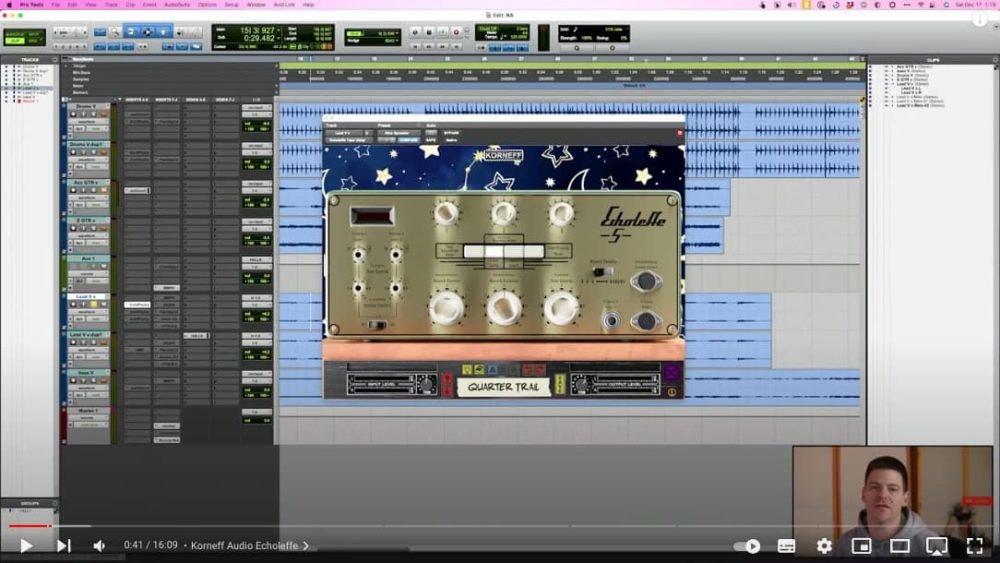Open the Options menu
The width and height of the screenshot is (1000, 563).
click(x=207, y=4)
